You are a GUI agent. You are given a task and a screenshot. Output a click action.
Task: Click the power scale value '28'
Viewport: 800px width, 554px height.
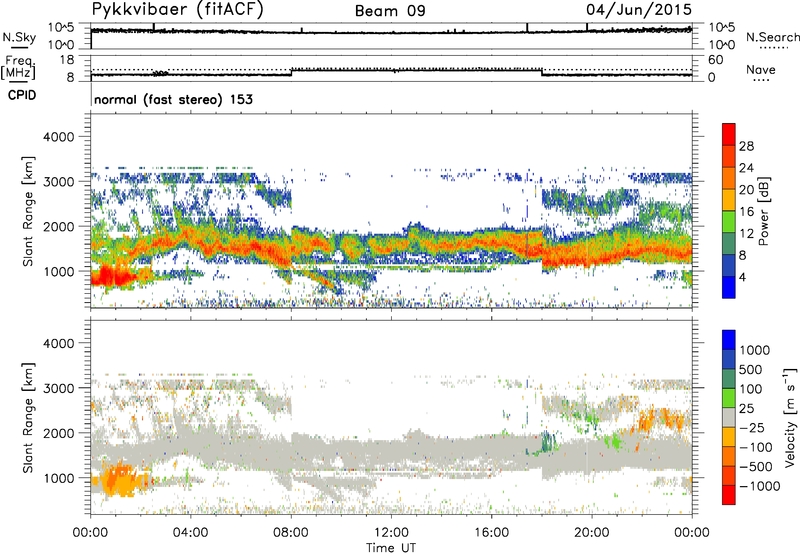click(746, 146)
